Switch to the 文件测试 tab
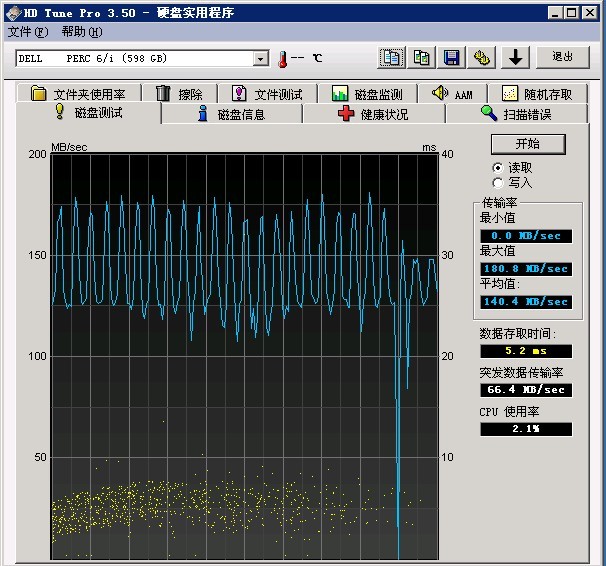Viewport: 606px width, 566px height. pyautogui.click(x=267, y=93)
